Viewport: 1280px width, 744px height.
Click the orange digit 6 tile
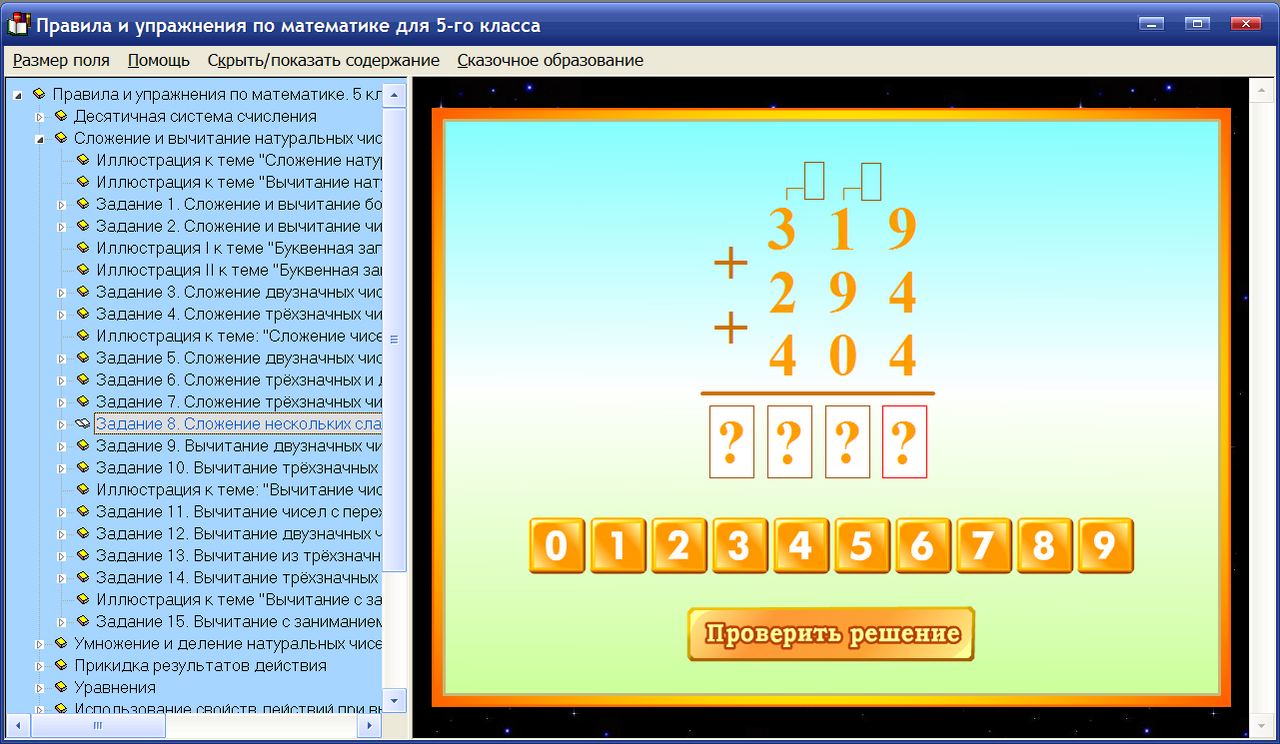tap(924, 546)
